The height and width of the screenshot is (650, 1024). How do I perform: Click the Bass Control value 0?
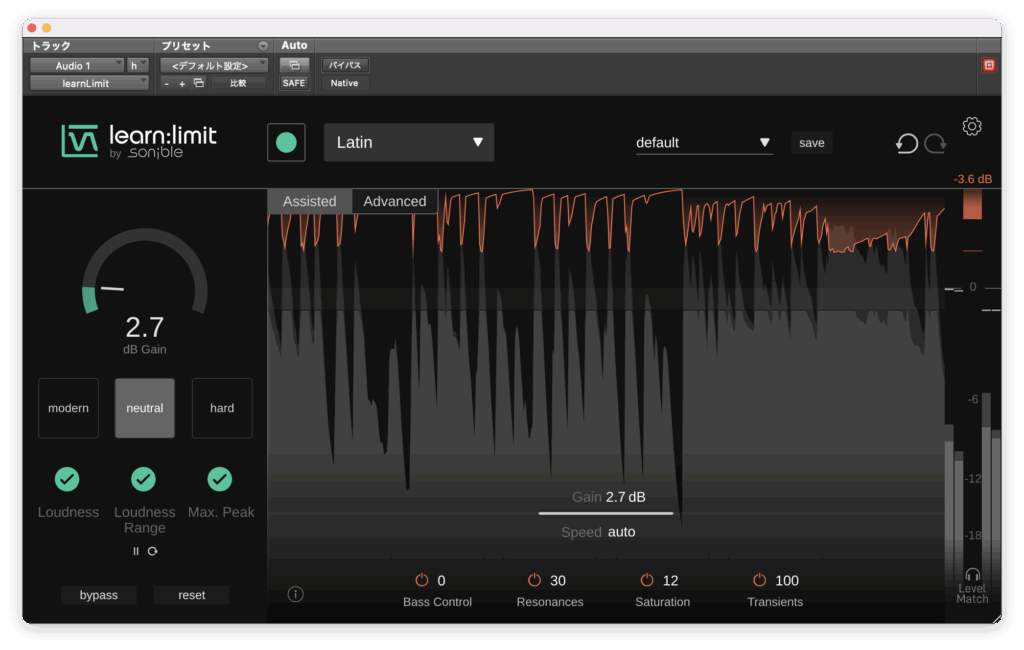pyautogui.click(x=441, y=580)
